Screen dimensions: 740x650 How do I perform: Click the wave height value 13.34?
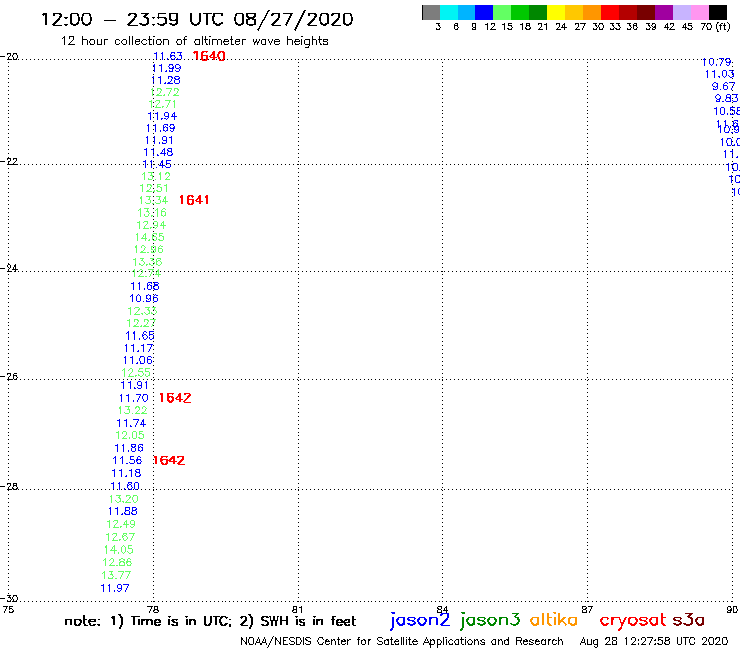click(x=153, y=200)
